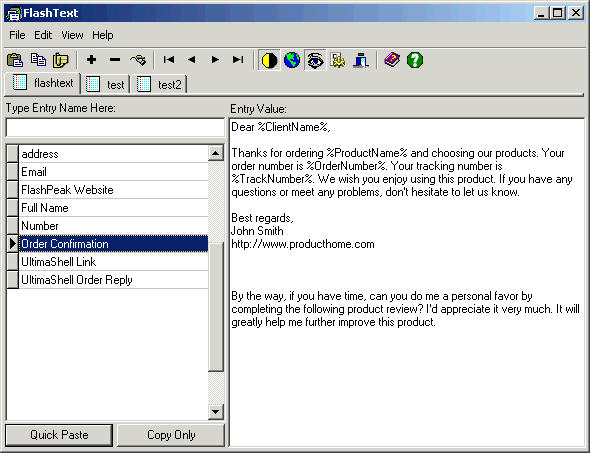Click the Type Entry Name input field
590x453 pixels.
[x=115, y=128]
